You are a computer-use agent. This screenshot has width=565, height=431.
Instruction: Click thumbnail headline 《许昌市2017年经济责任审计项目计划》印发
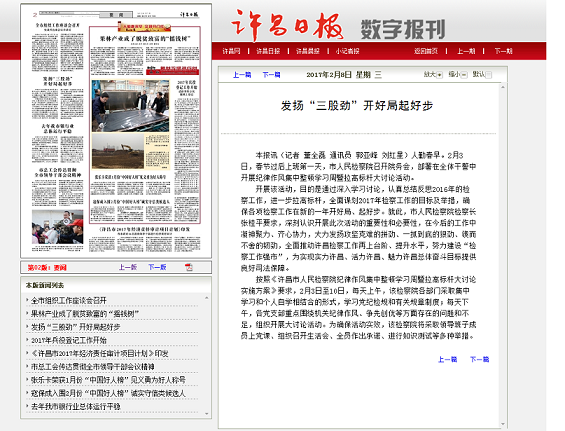pos(144,229)
